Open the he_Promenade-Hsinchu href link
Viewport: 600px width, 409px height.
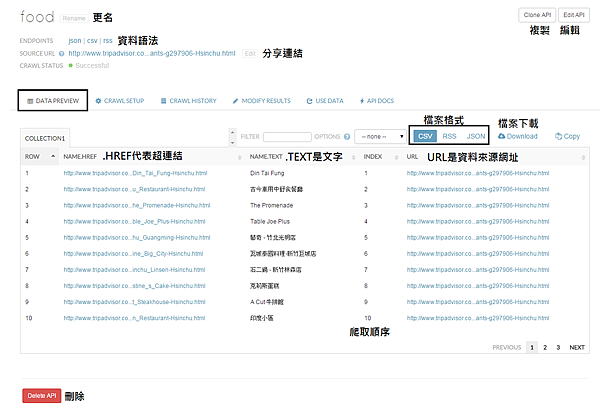click(137, 205)
